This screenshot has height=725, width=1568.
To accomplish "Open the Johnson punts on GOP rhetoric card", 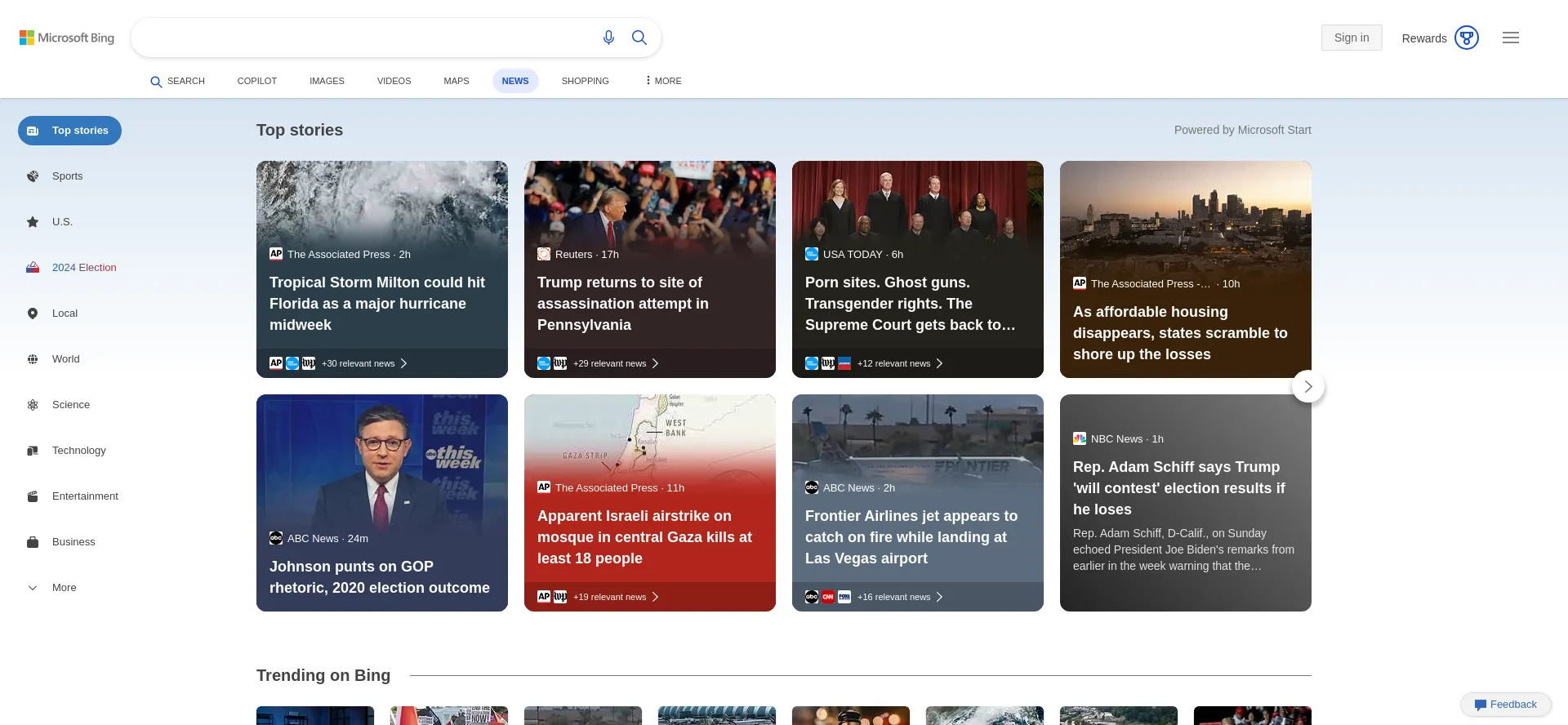I will tap(382, 503).
